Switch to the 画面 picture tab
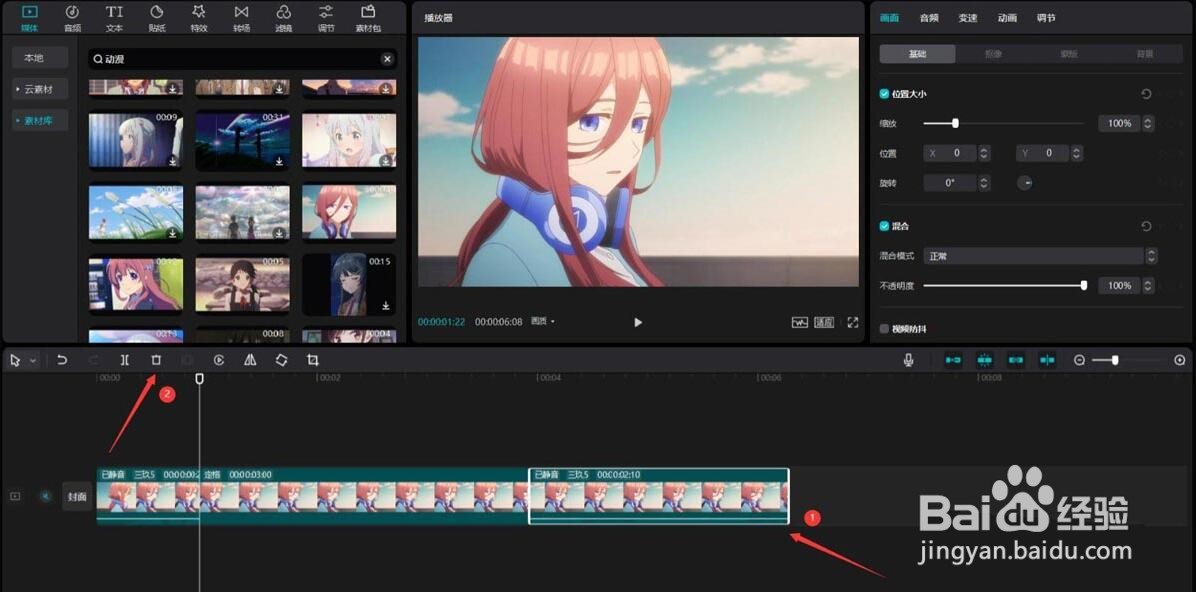 coord(889,18)
